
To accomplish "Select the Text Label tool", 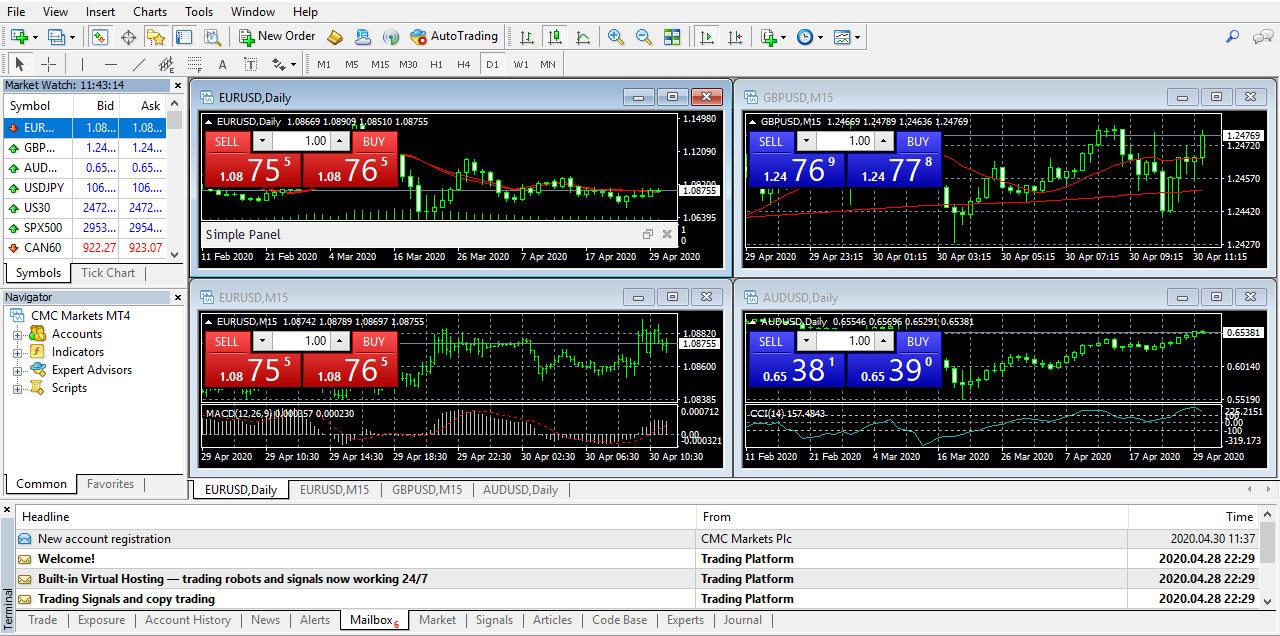I will 250,64.
